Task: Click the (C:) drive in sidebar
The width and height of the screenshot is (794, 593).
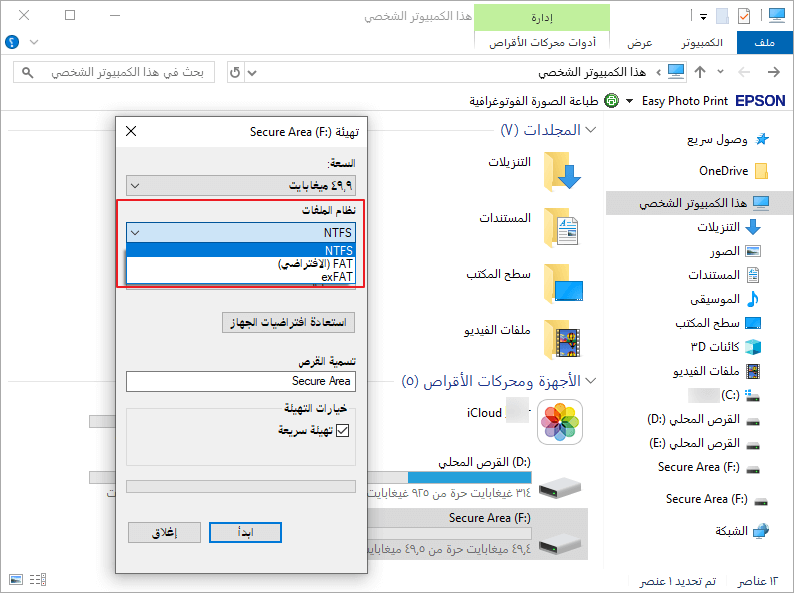Action: tap(724, 395)
